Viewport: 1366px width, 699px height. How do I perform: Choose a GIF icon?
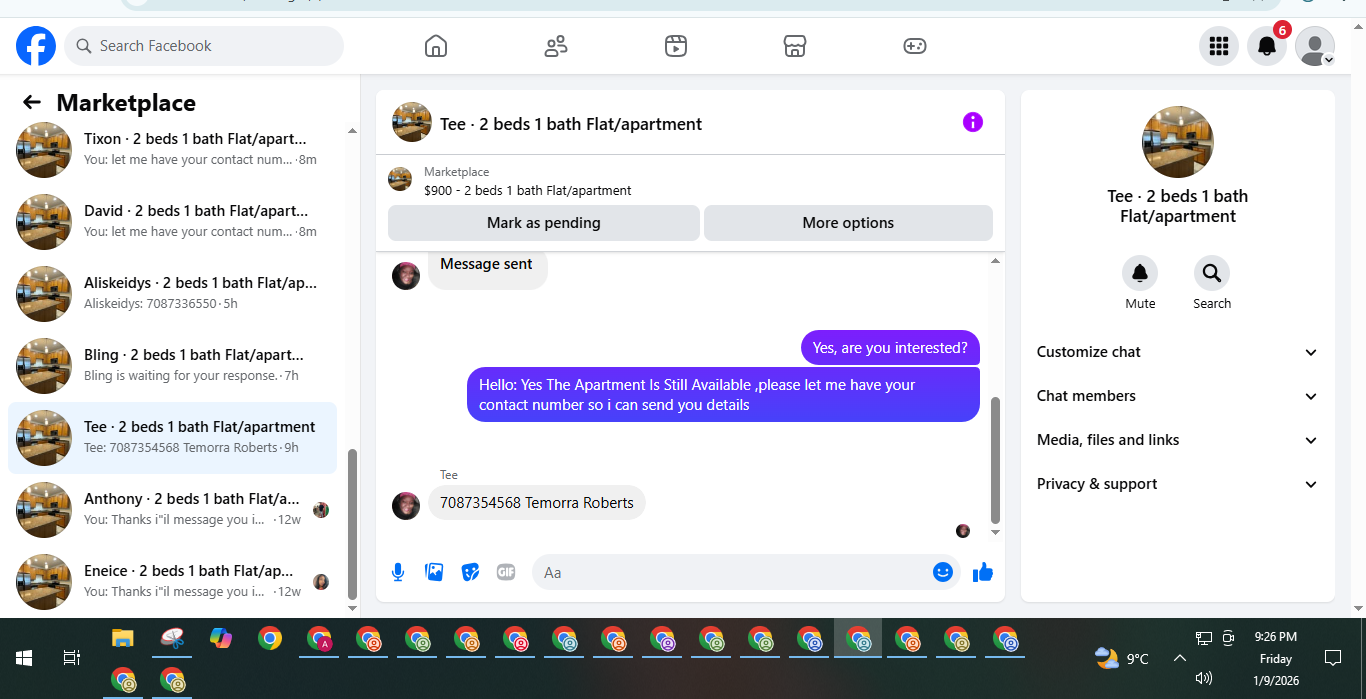click(x=506, y=572)
